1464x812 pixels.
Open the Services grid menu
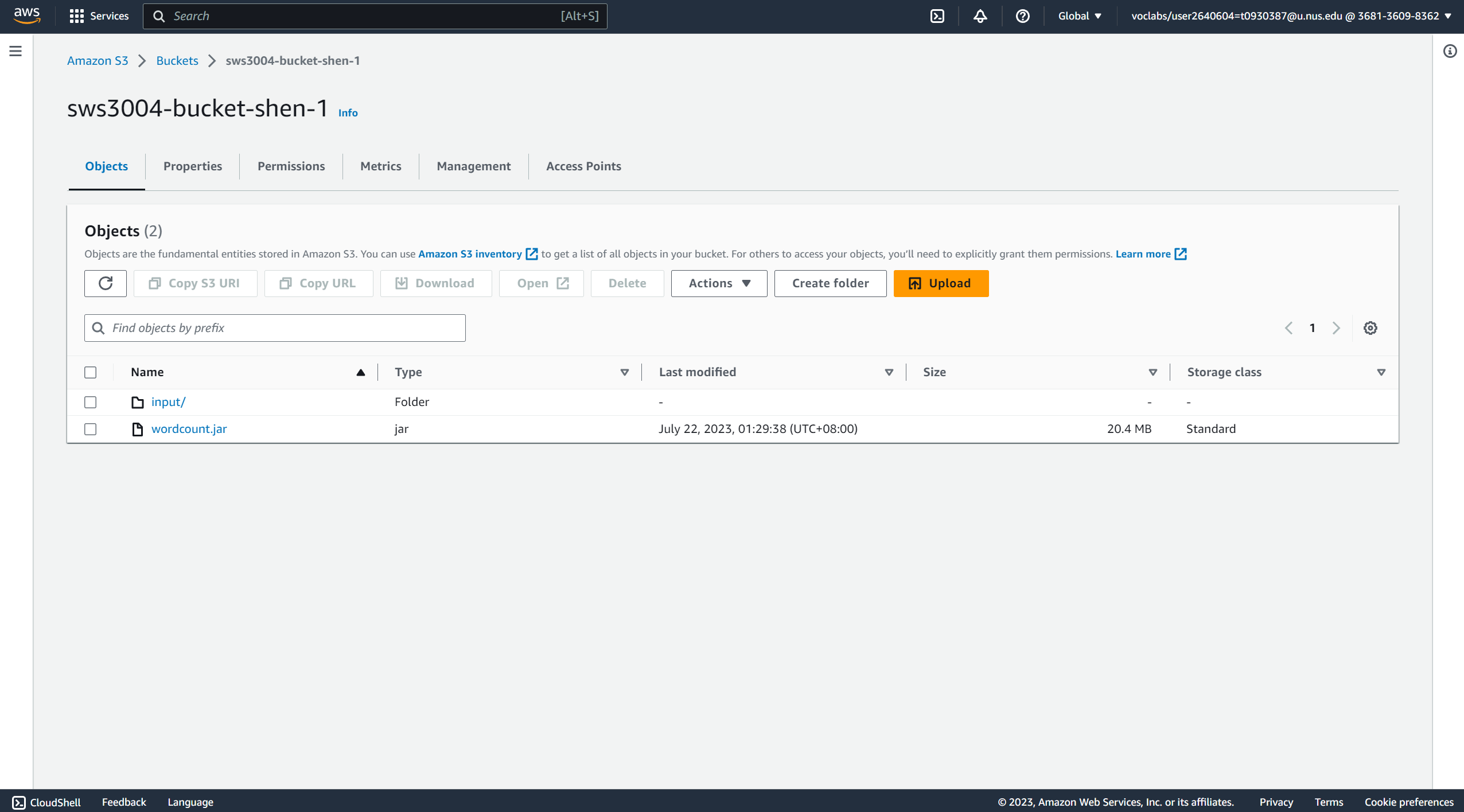(99, 16)
